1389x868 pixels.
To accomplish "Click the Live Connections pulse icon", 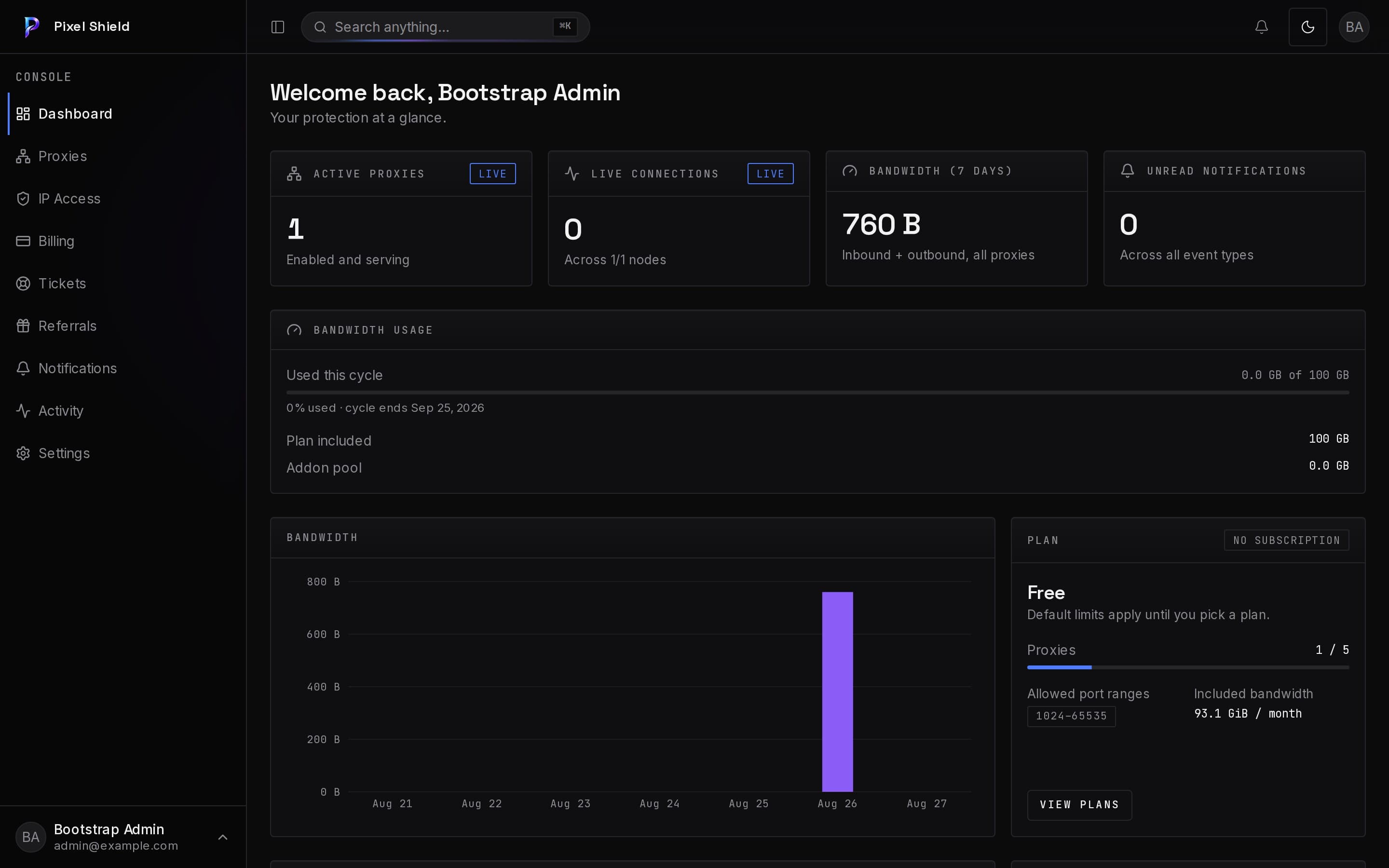I will [572, 174].
